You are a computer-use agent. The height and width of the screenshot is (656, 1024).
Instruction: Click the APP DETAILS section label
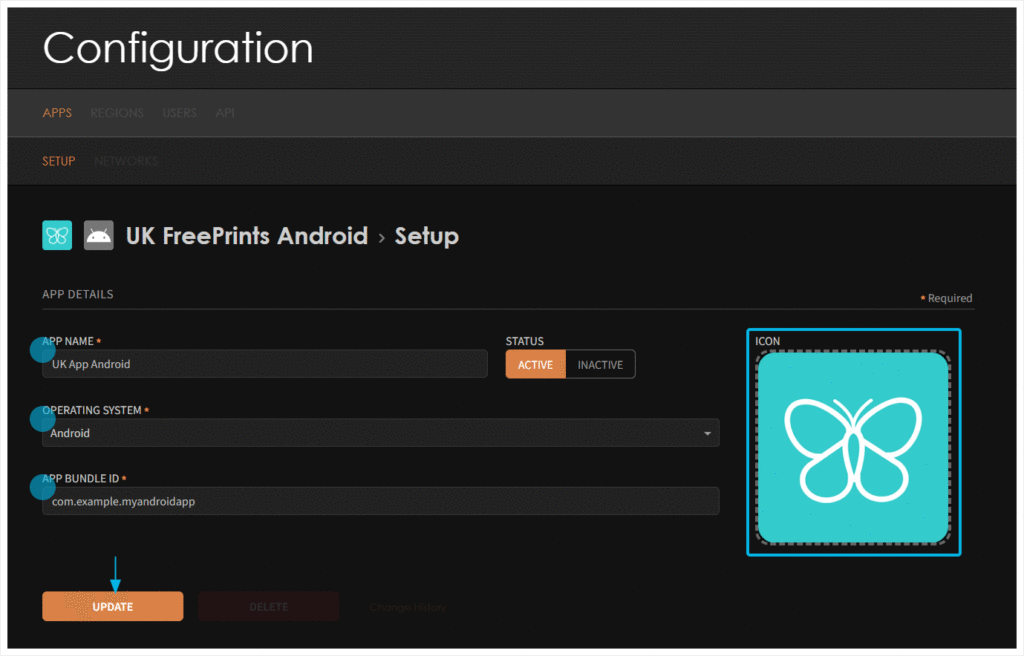[78, 294]
